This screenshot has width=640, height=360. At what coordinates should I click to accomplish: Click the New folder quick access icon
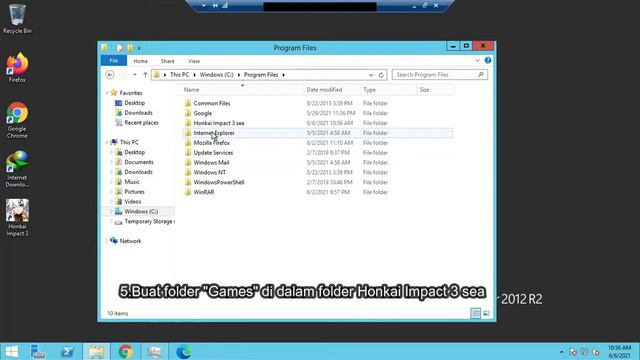130,48
